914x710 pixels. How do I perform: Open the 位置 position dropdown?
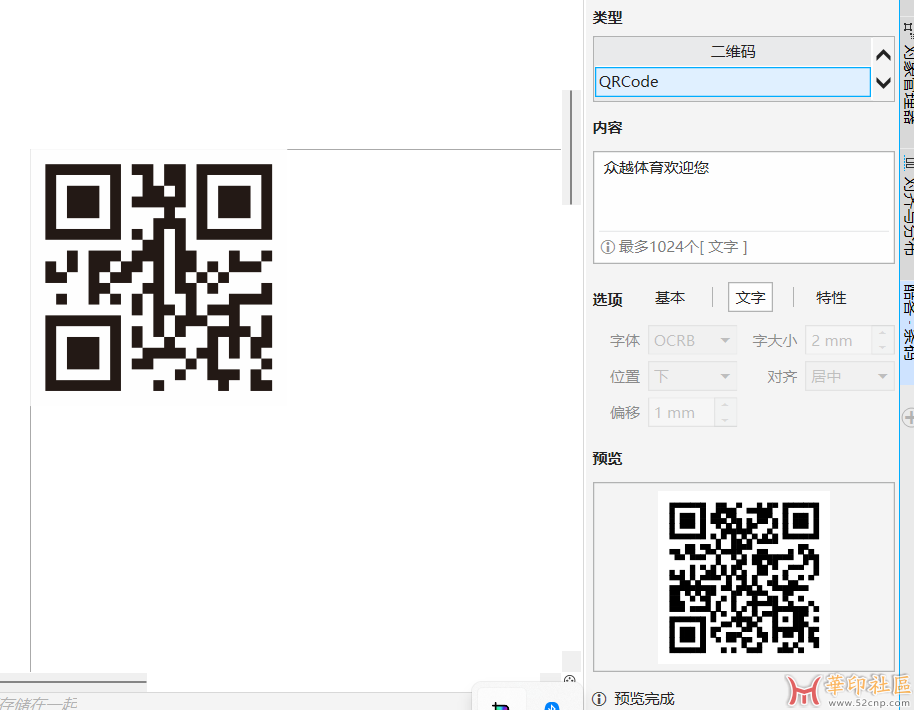[x=692, y=377]
